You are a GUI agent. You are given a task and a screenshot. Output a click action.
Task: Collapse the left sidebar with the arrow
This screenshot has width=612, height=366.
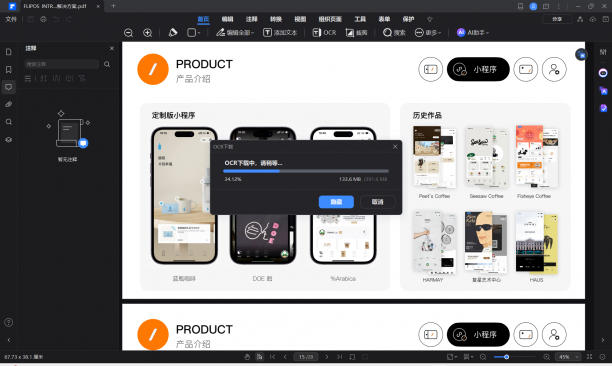9,340
